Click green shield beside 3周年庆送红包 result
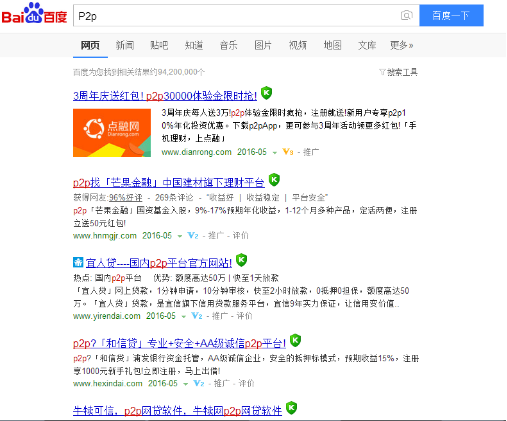Screen dimensions: 507x421 point(266,93)
